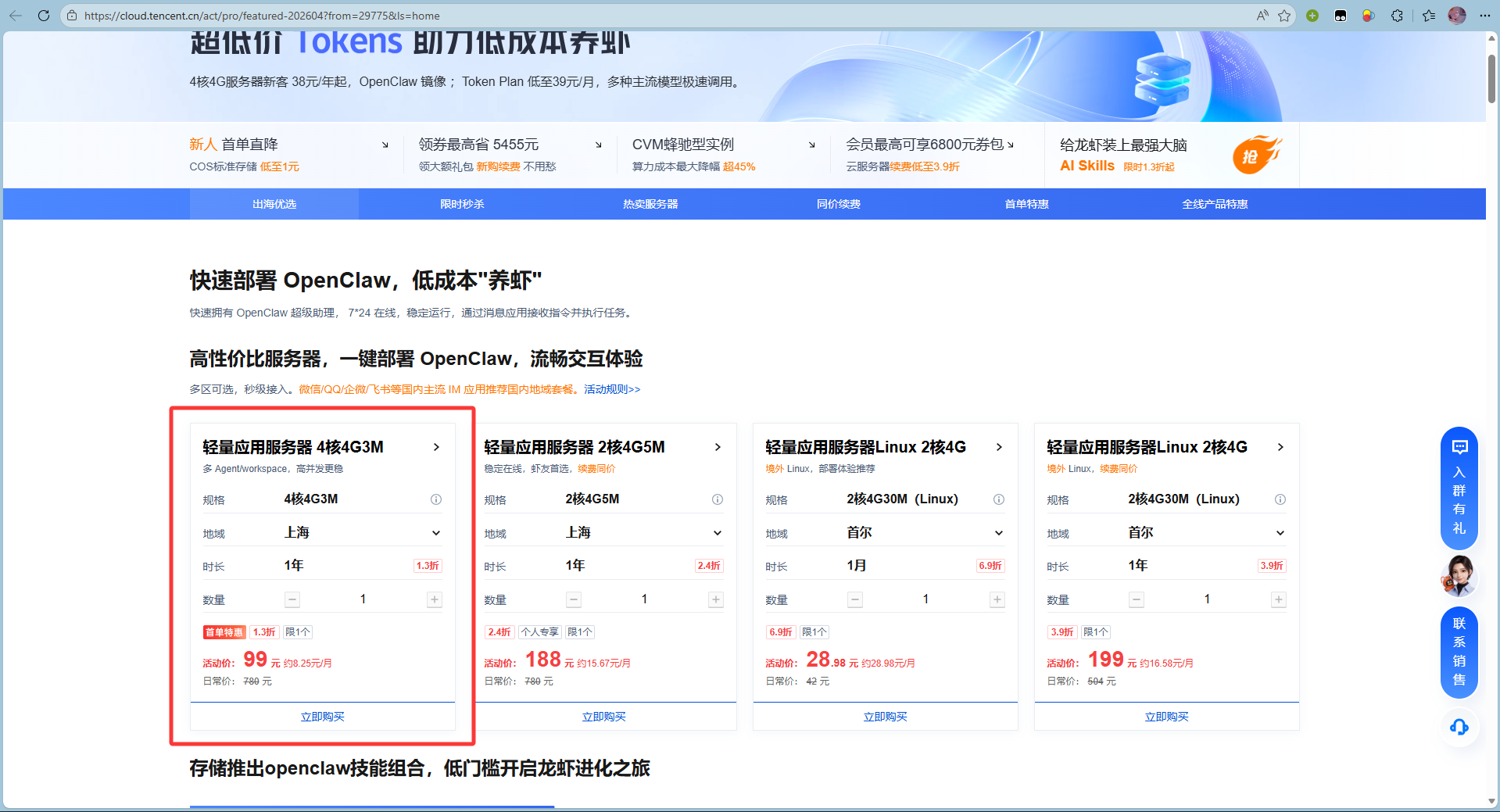
Task: Click 立即购买 on 199元 card
Action: [1167, 717]
